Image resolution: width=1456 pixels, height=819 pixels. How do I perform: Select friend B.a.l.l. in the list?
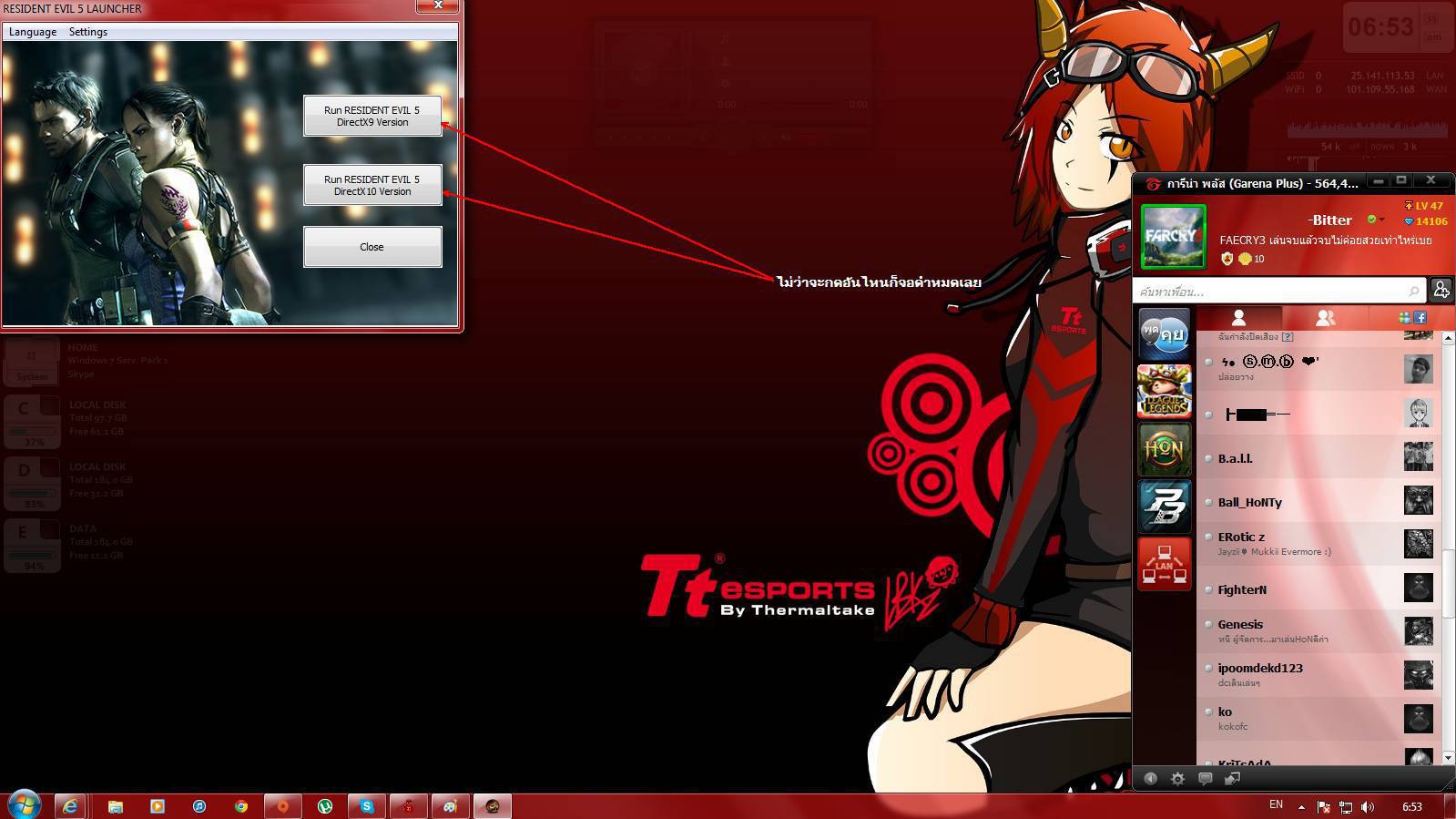click(x=1319, y=458)
